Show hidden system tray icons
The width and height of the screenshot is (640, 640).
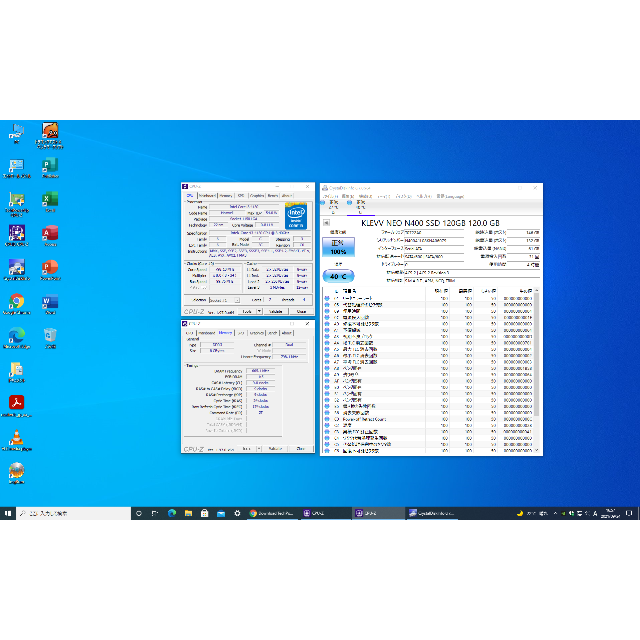pyautogui.click(x=555, y=513)
